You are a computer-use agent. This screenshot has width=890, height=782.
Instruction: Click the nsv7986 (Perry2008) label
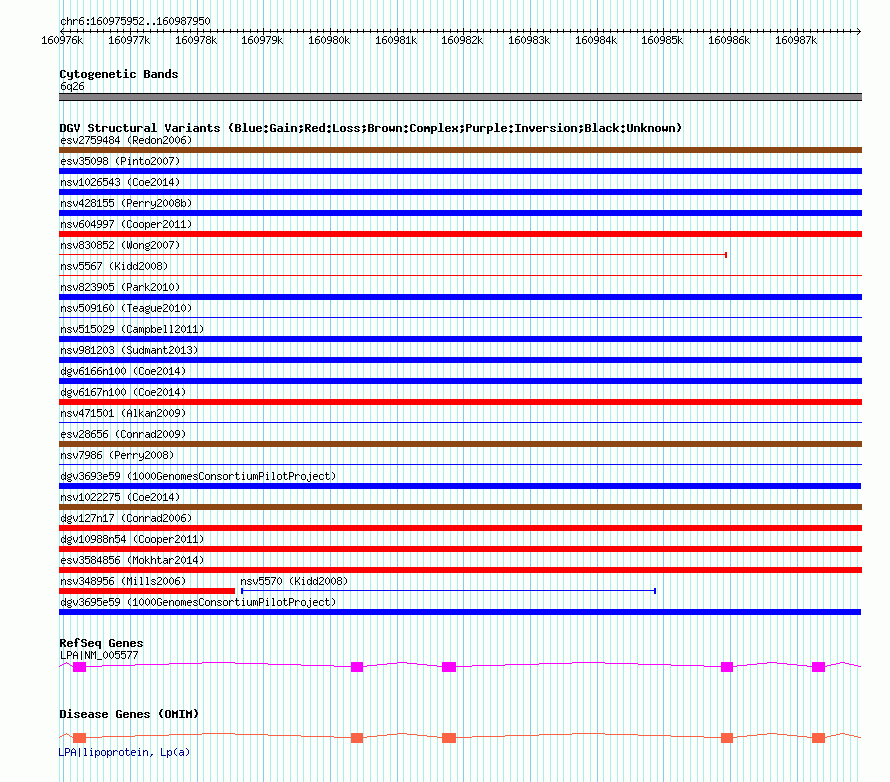(117, 455)
